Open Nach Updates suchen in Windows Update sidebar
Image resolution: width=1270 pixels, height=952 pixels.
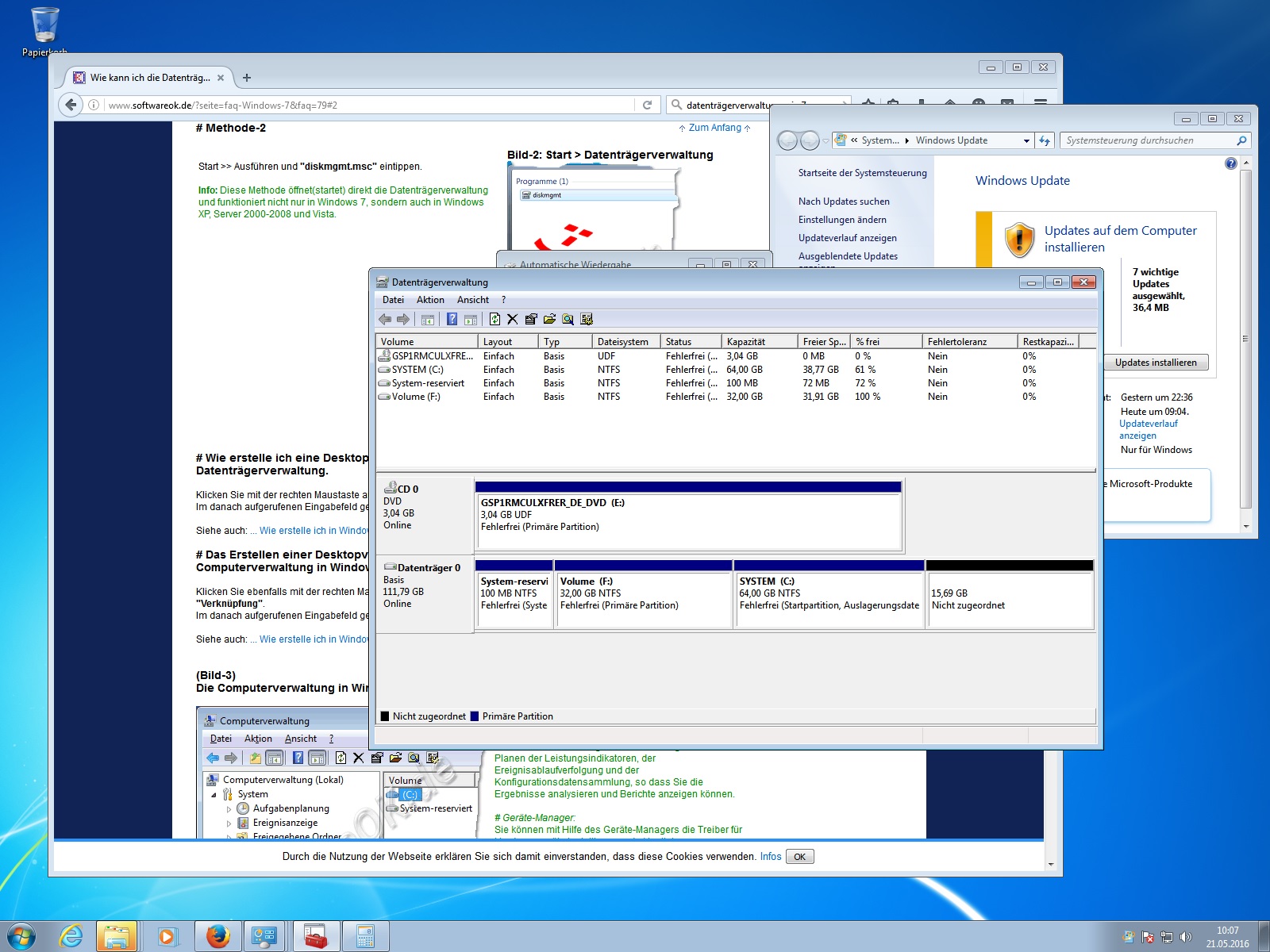[x=844, y=202]
